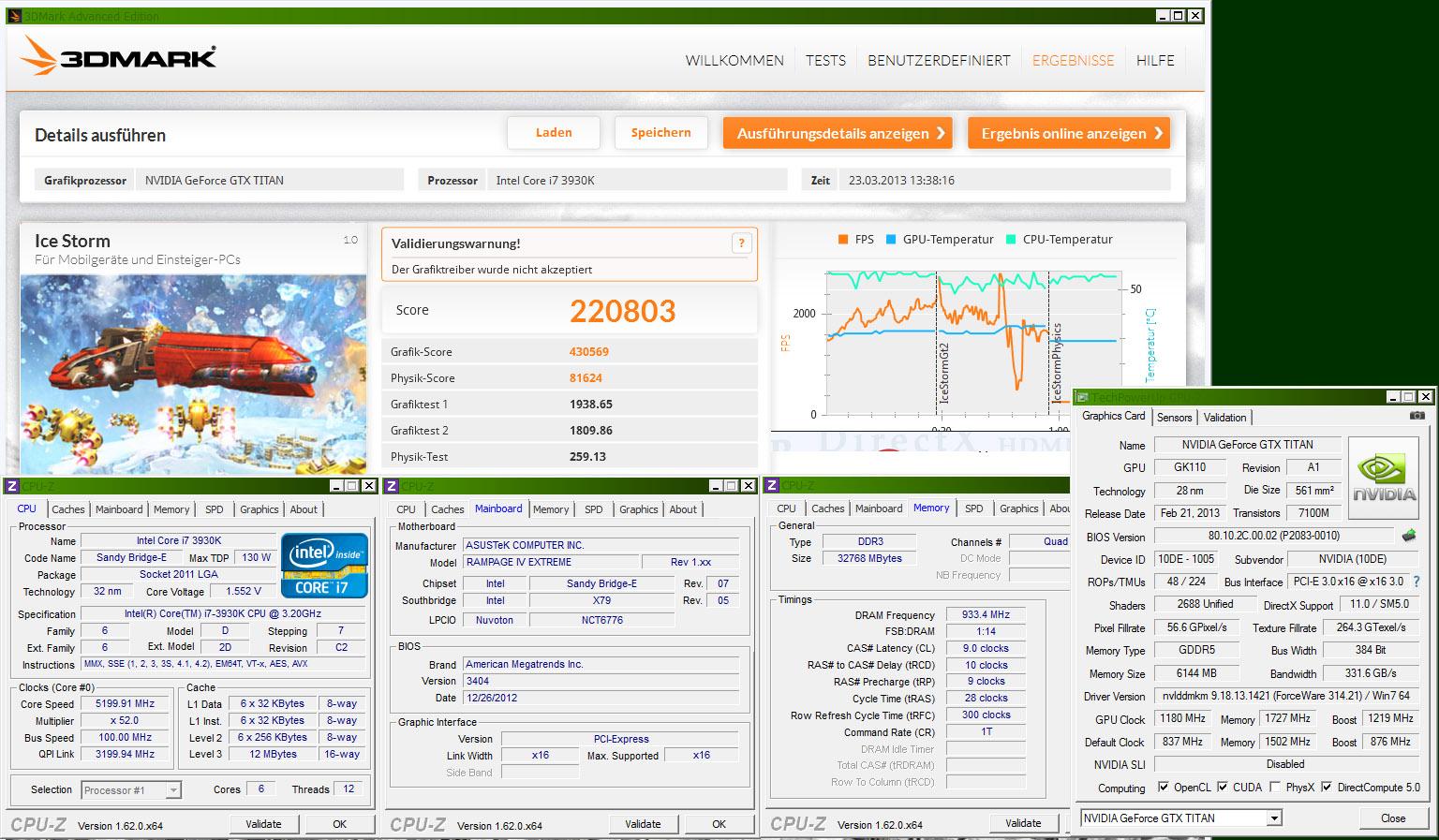1439x840 pixels.
Task: Toggle the OpenCL checkbox in GPU-Z
Action: 1163,787
